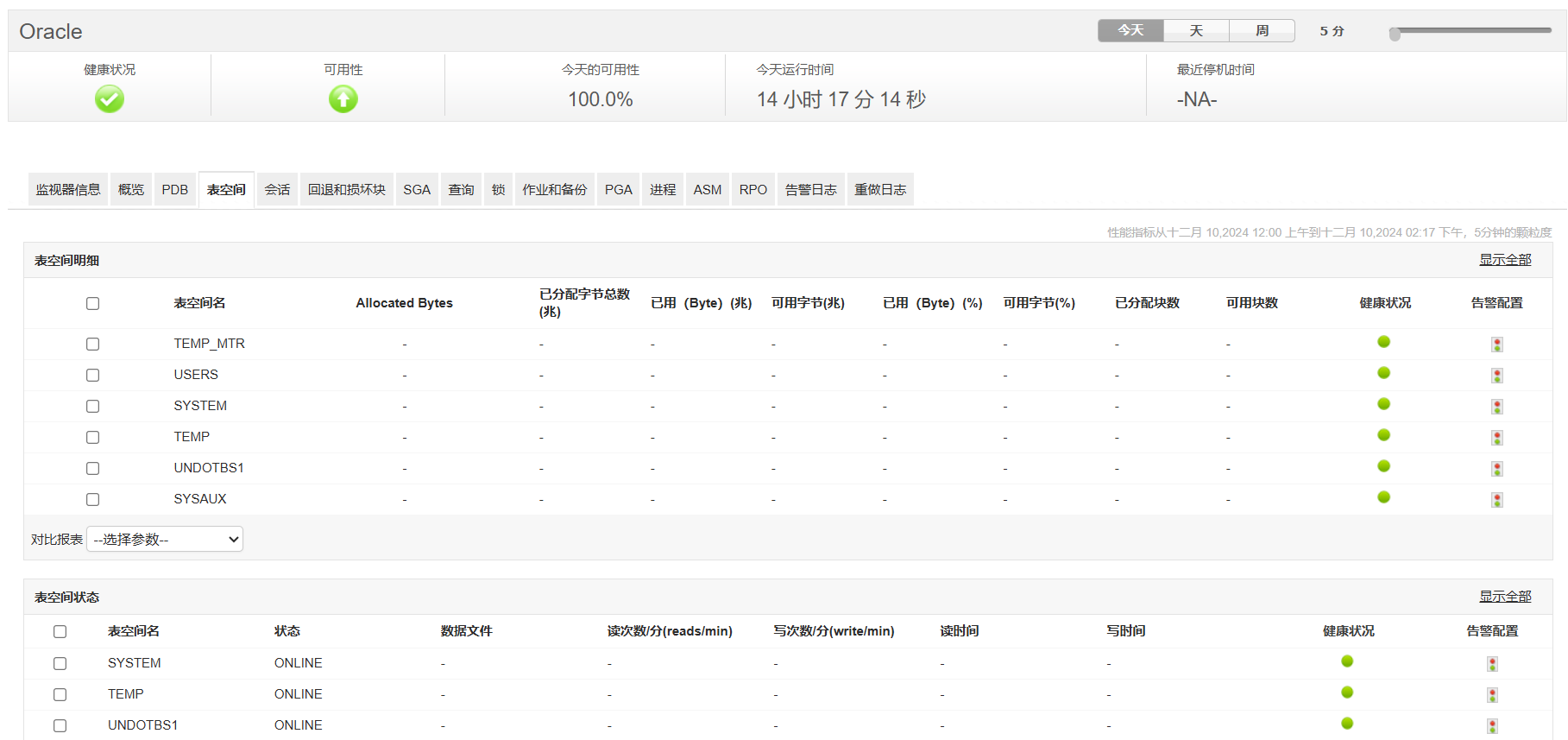1568x740 pixels.
Task: Open the 进程 tab
Action: pyautogui.click(x=663, y=189)
